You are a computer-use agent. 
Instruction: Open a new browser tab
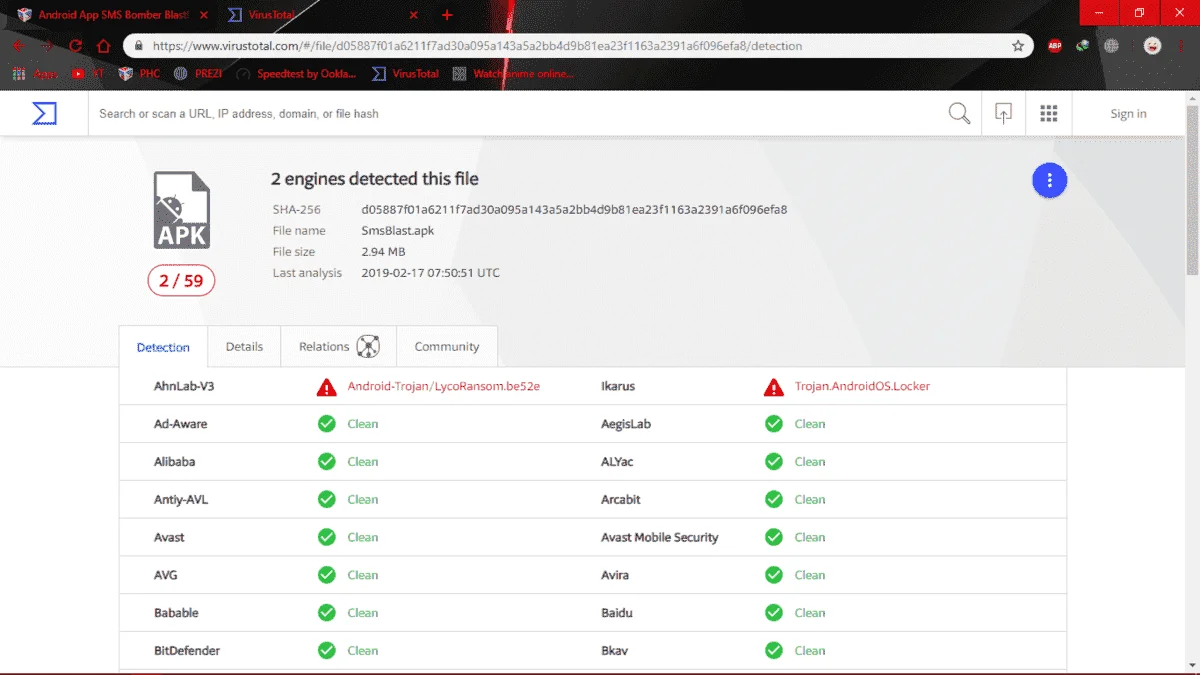pyautogui.click(x=447, y=15)
